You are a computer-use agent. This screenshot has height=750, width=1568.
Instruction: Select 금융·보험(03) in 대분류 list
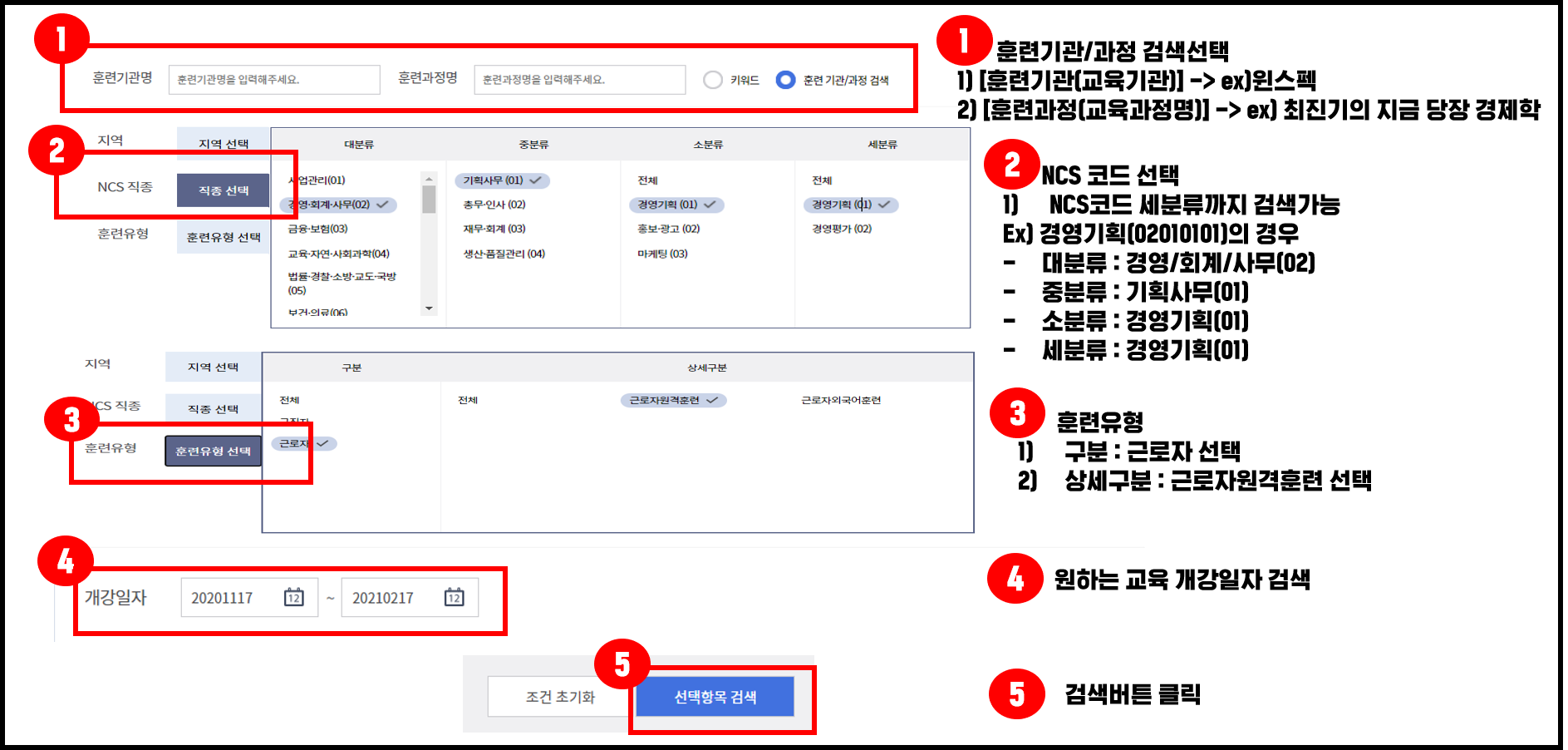[317, 229]
